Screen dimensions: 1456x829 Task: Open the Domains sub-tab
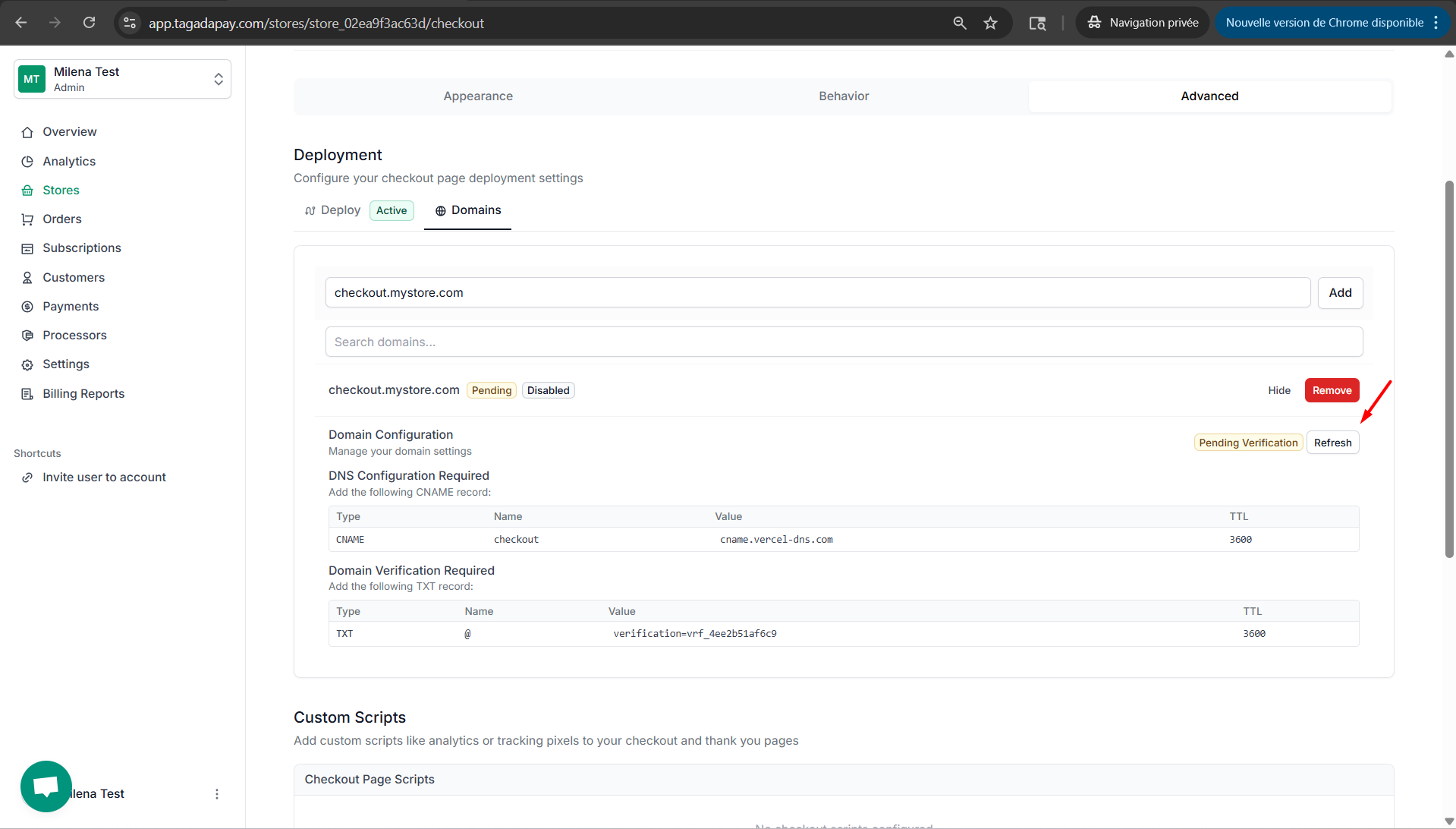[467, 210]
